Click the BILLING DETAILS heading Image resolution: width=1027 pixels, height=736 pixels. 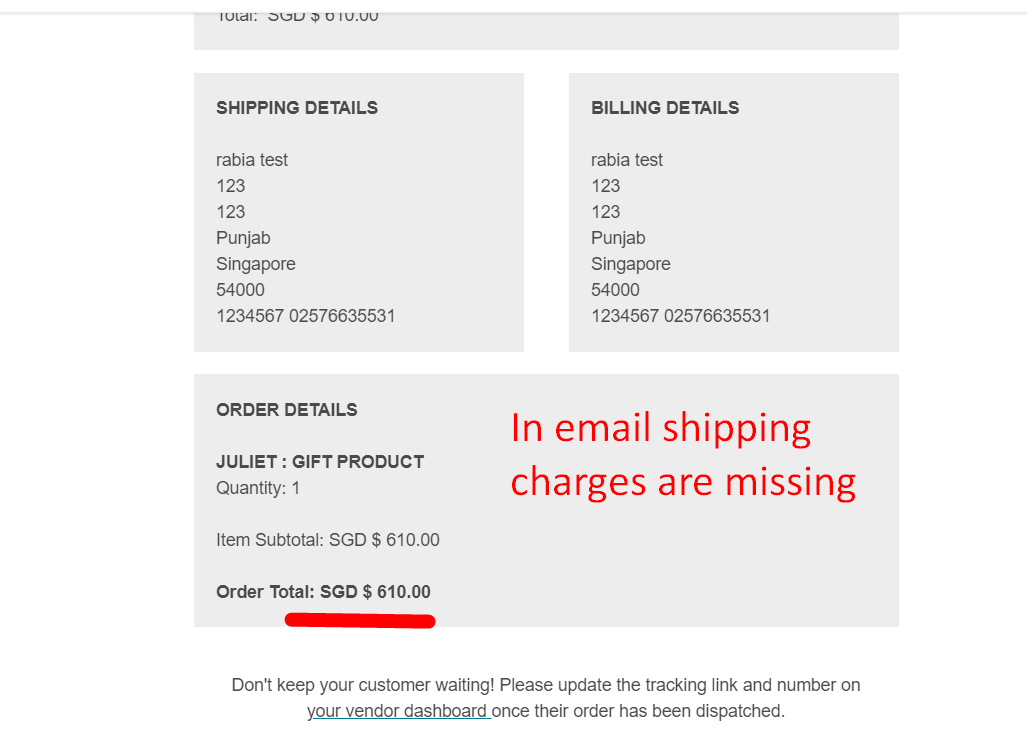point(665,108)
